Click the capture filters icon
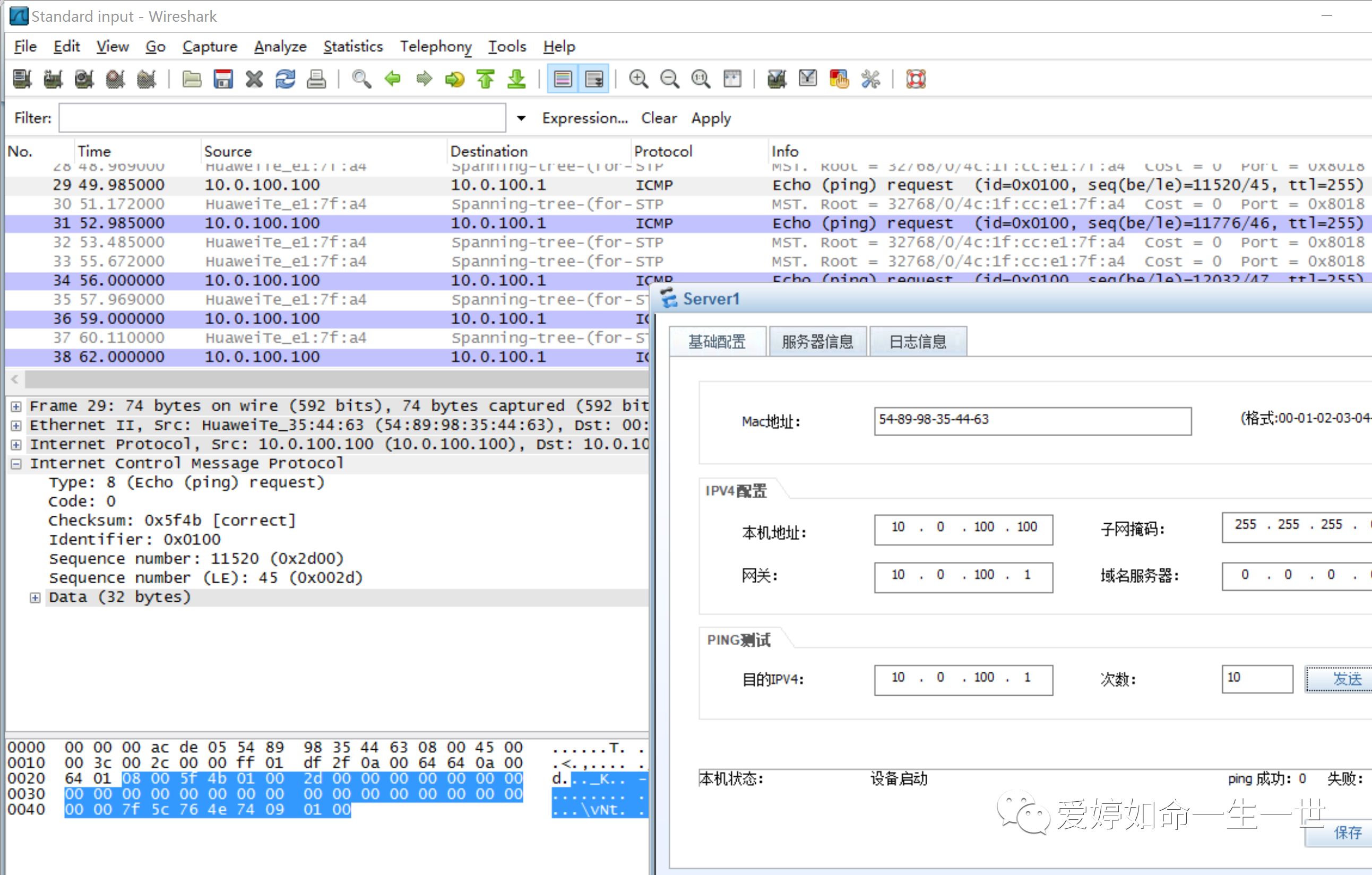1372x875 pixels. tap(776, 79)
